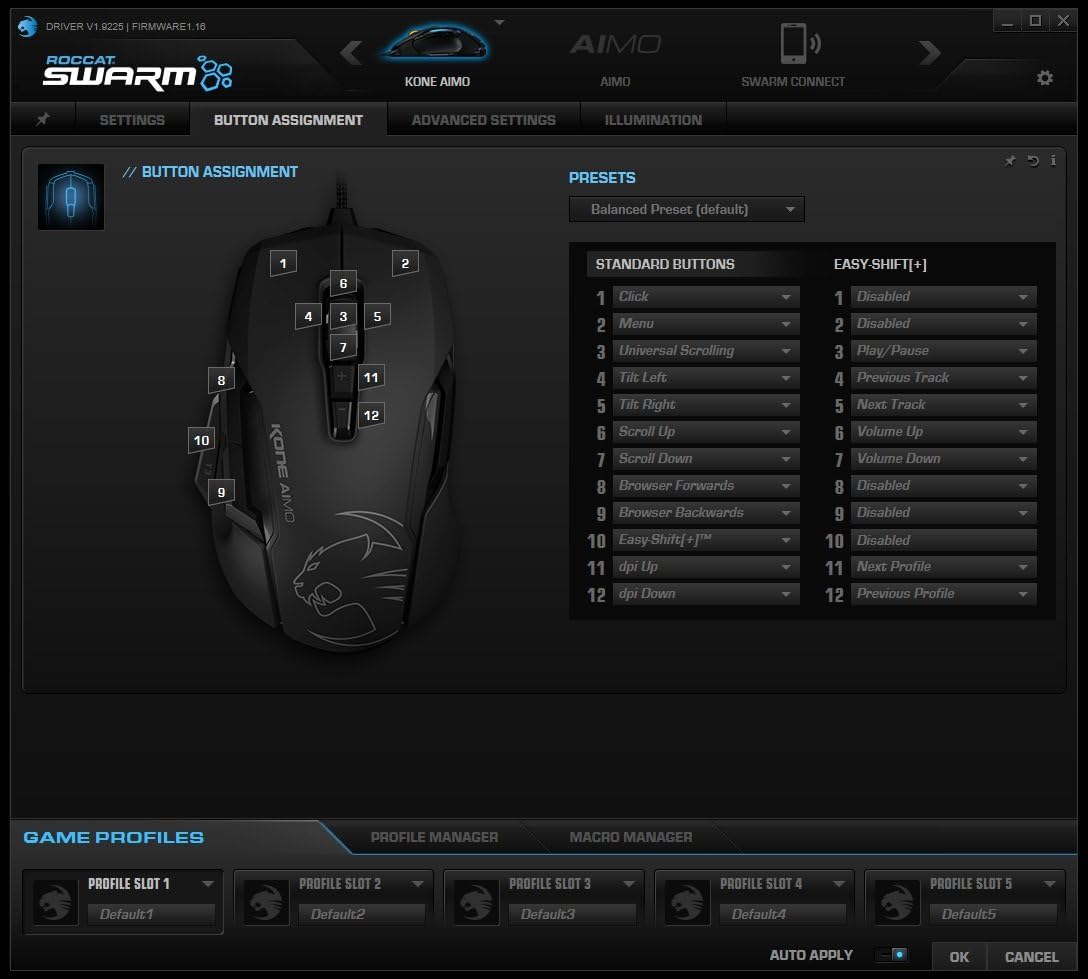Open the Swarm Connect phone icon
Viewport: 1088px width, 979px height.
pos(799,44)
